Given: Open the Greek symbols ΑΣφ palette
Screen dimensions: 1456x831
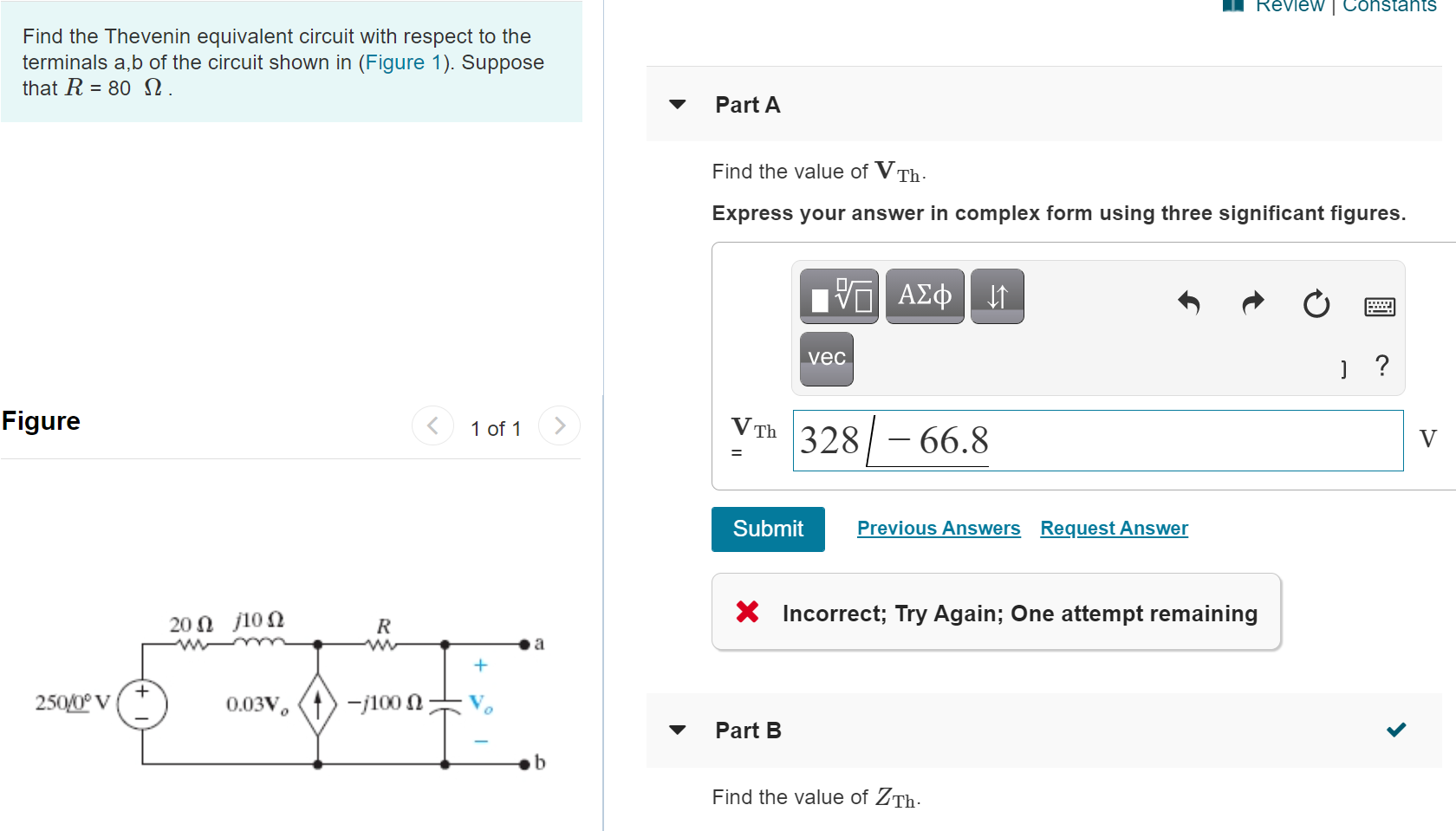Looking at the screenshot, I should coord(924,295).
